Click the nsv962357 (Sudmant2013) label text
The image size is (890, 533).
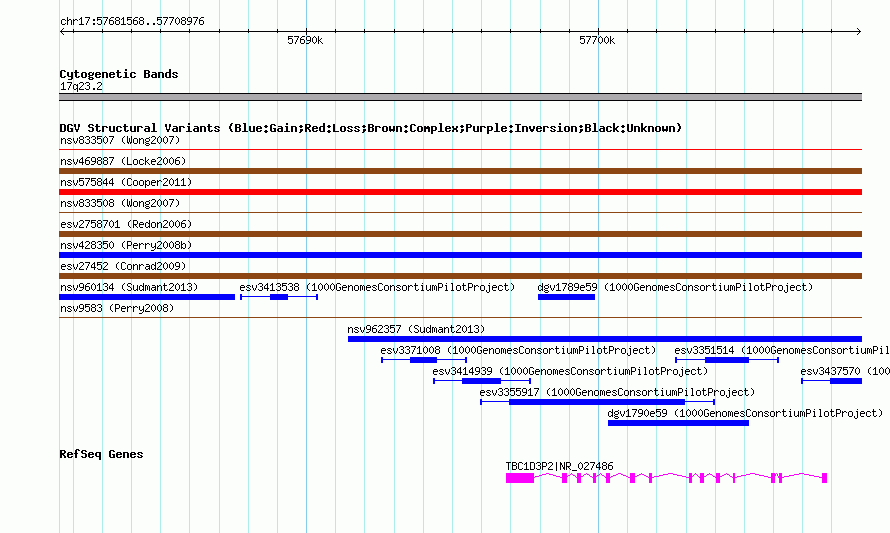(x=416, y=329)
